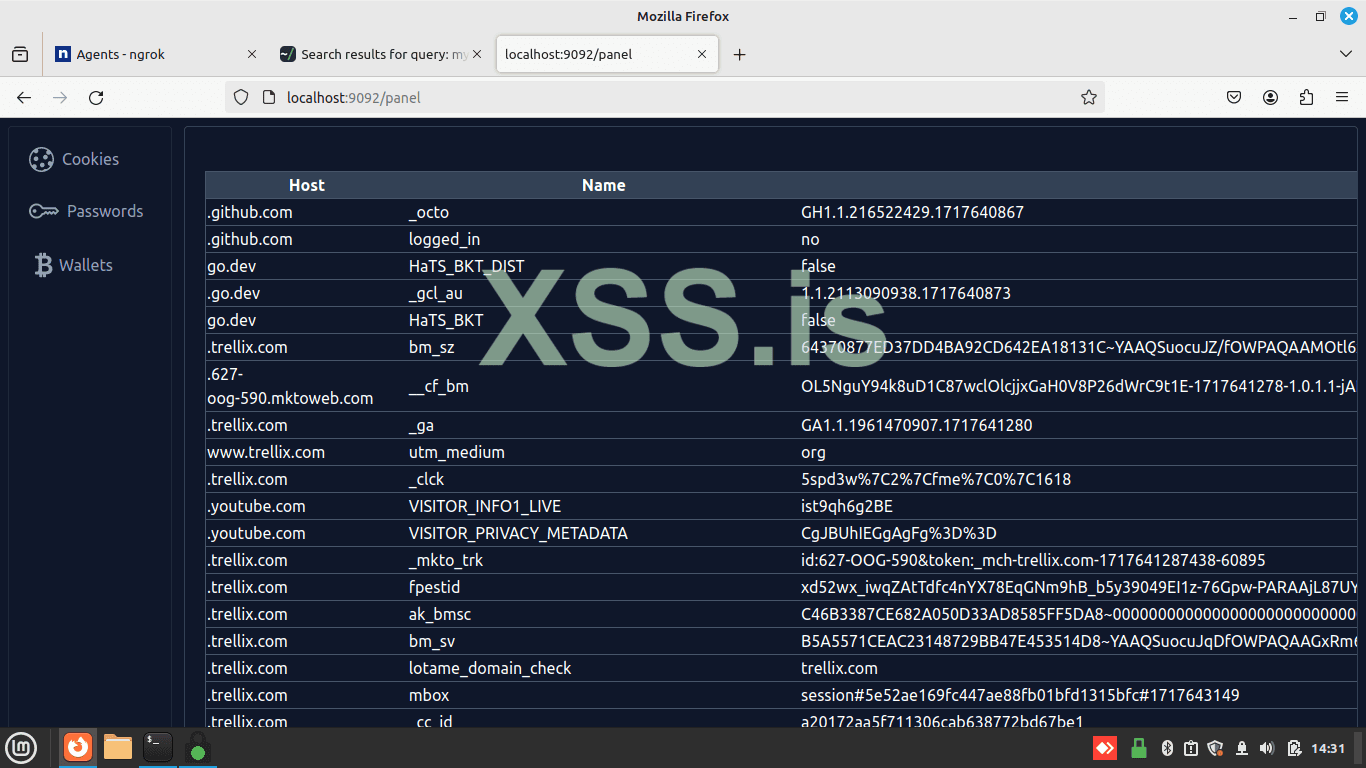Go back to the previous page

click(24, 97)
